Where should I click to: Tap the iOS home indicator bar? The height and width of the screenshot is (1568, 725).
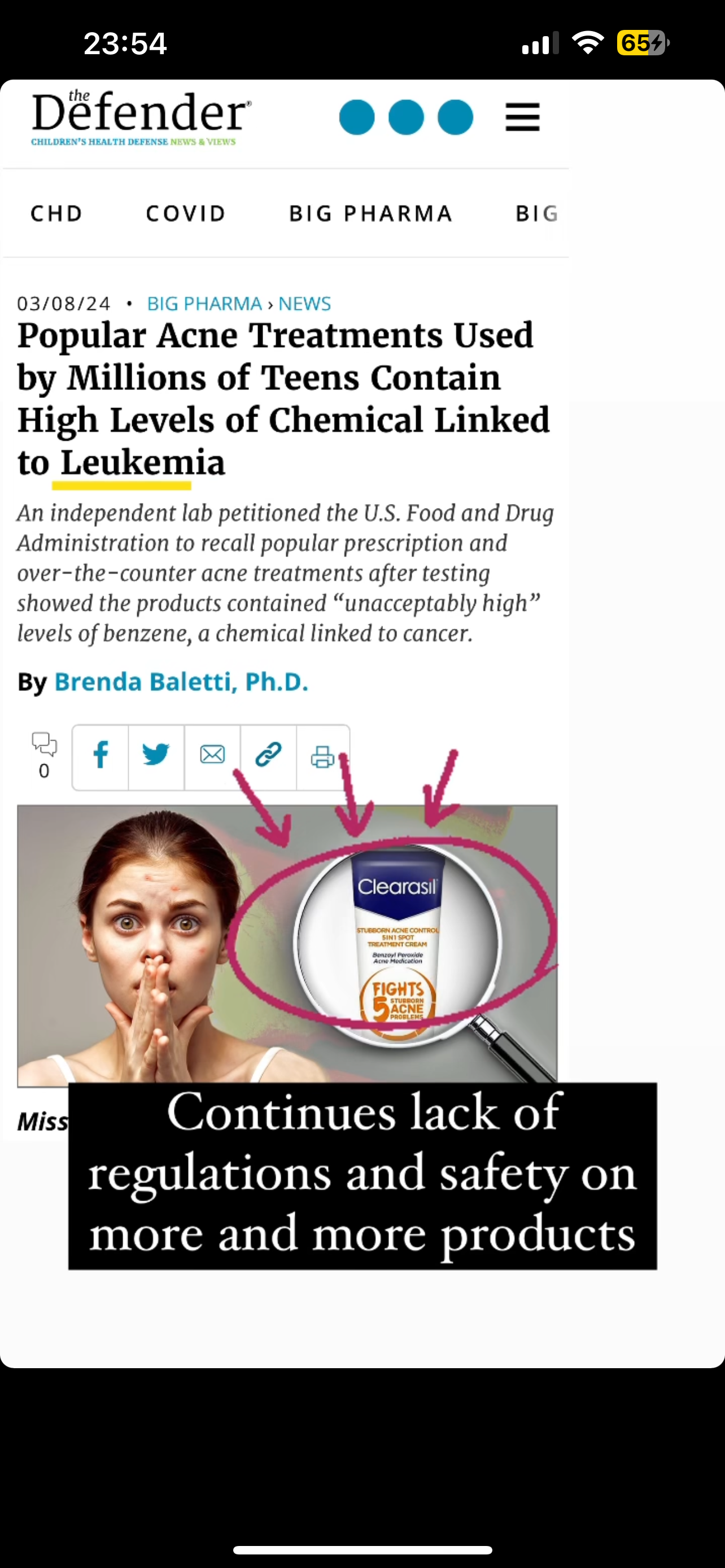coord(363,1550)
